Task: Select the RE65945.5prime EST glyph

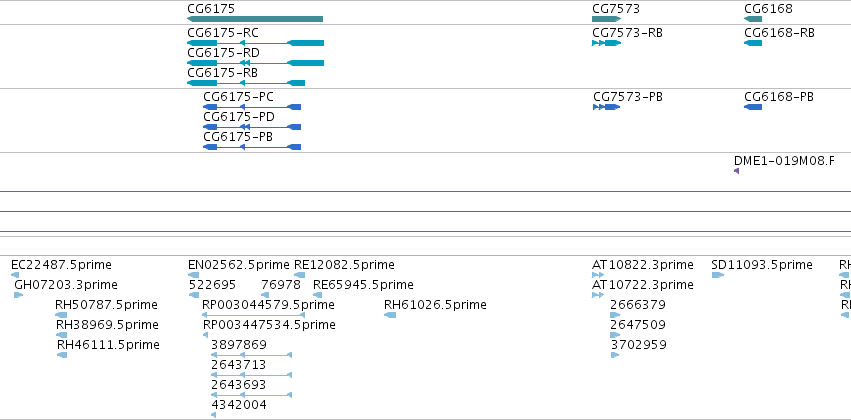Action: coord(317,295)
